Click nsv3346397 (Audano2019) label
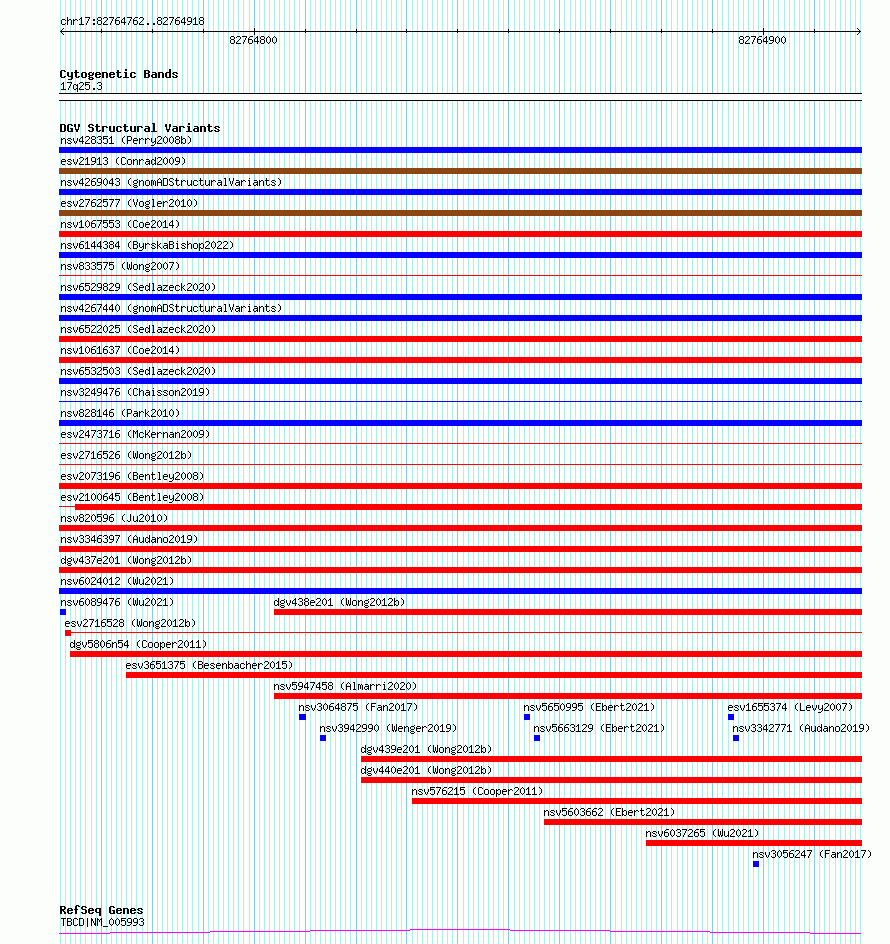Viewport: 890px width, 944px height. [129, 539]
